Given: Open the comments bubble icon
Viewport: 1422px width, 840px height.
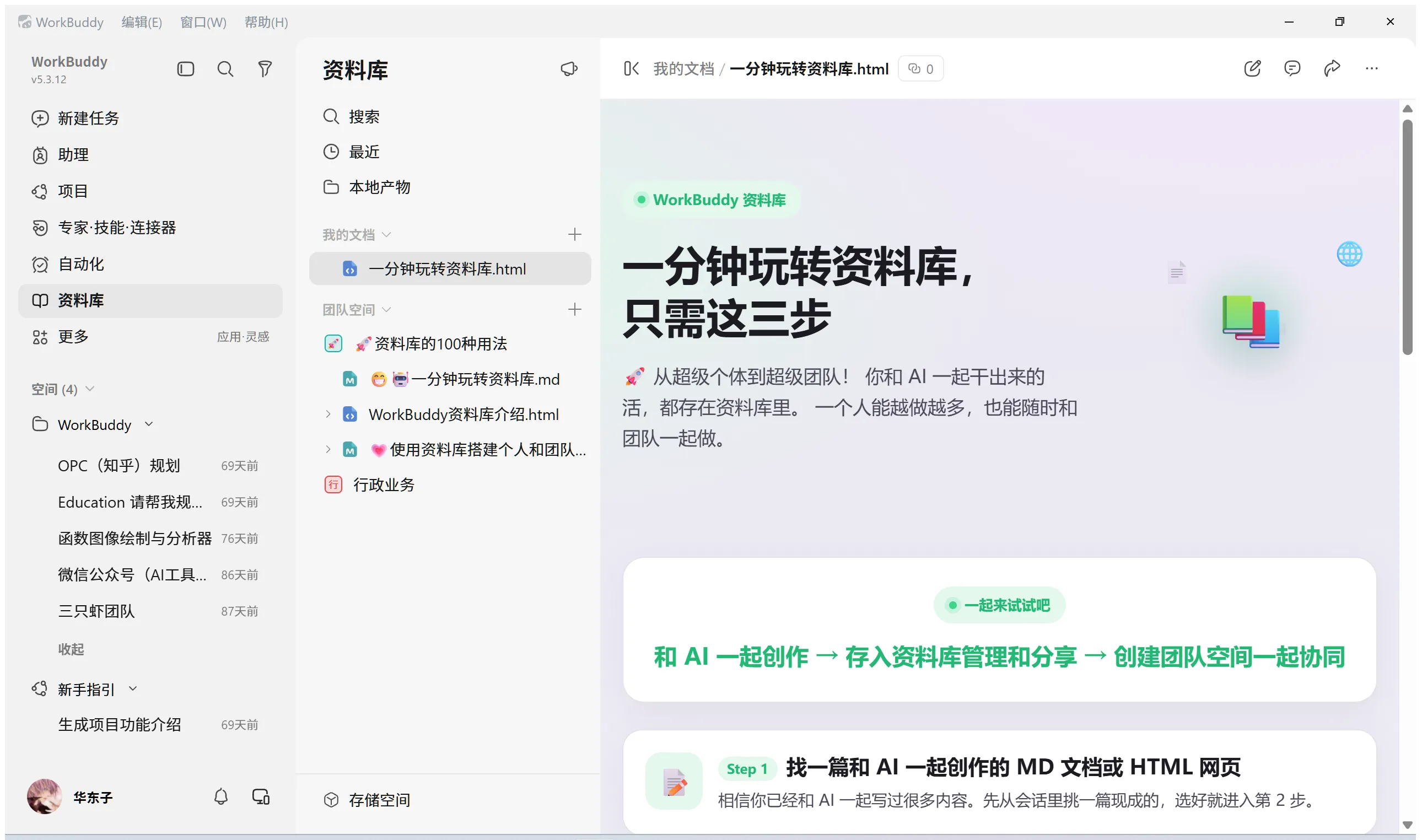Looking at the screenshot, I should pyautogui.click(x=1292, y=68).
